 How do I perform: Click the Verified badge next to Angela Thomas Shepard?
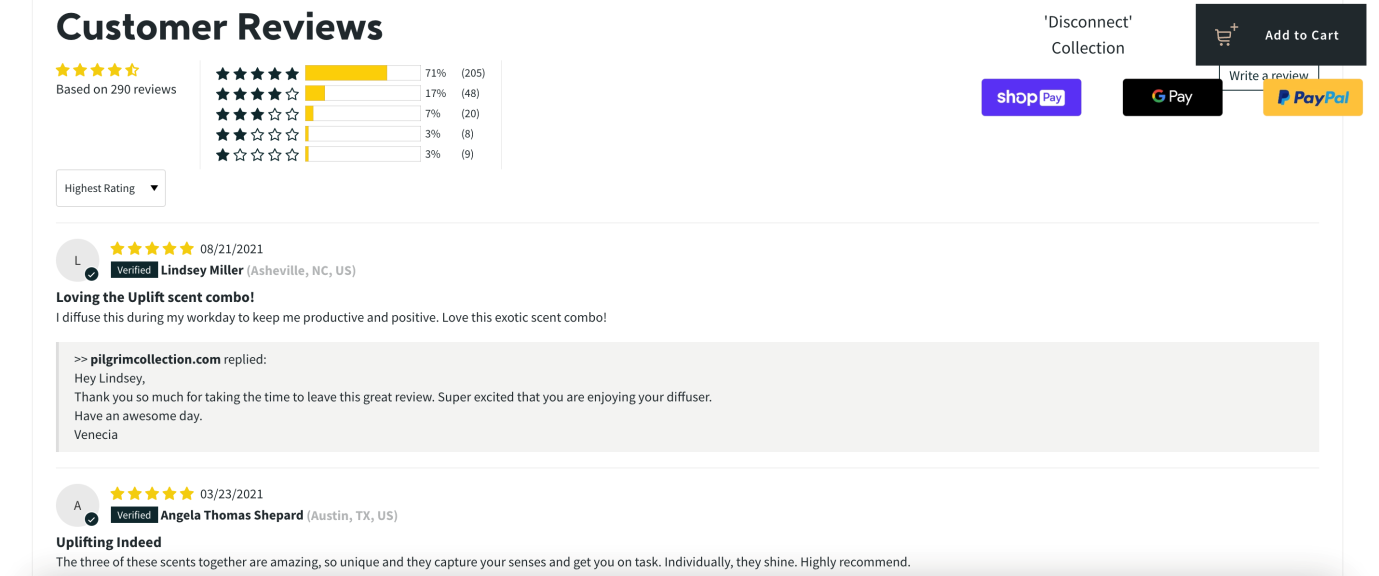(134, 515)
